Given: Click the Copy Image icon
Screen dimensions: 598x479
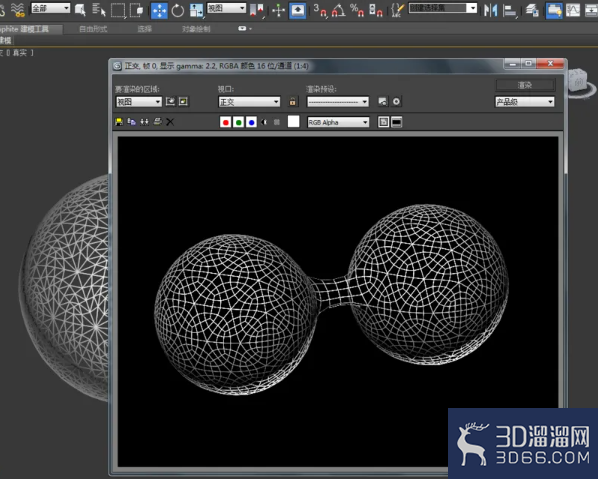Looking at the screenshot, I should coord(132,122).
